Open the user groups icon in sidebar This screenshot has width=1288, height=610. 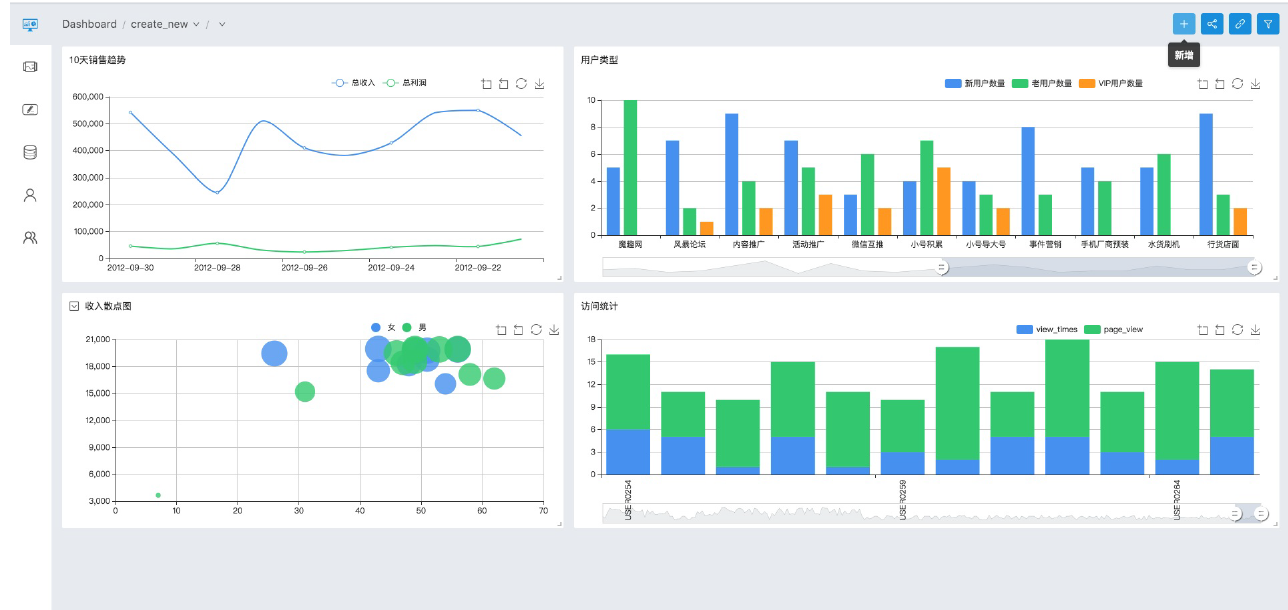click(30, 238)
